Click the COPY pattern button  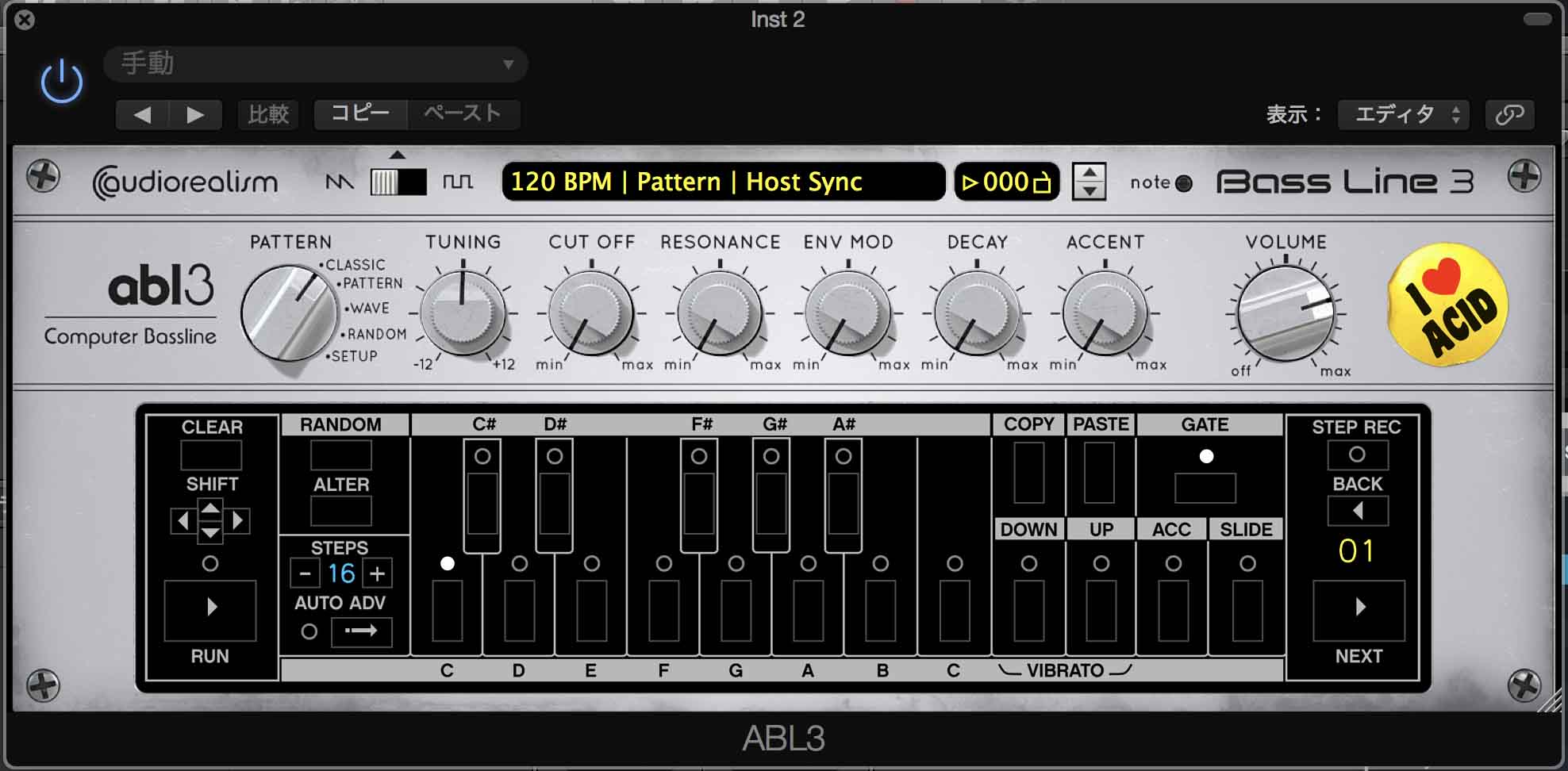[x=1029, y=473]
